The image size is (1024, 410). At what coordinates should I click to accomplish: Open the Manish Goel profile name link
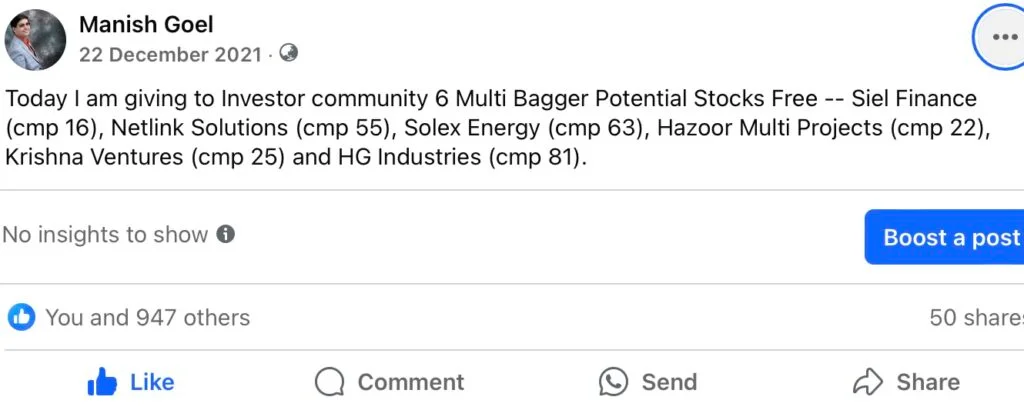click(146, 24)
